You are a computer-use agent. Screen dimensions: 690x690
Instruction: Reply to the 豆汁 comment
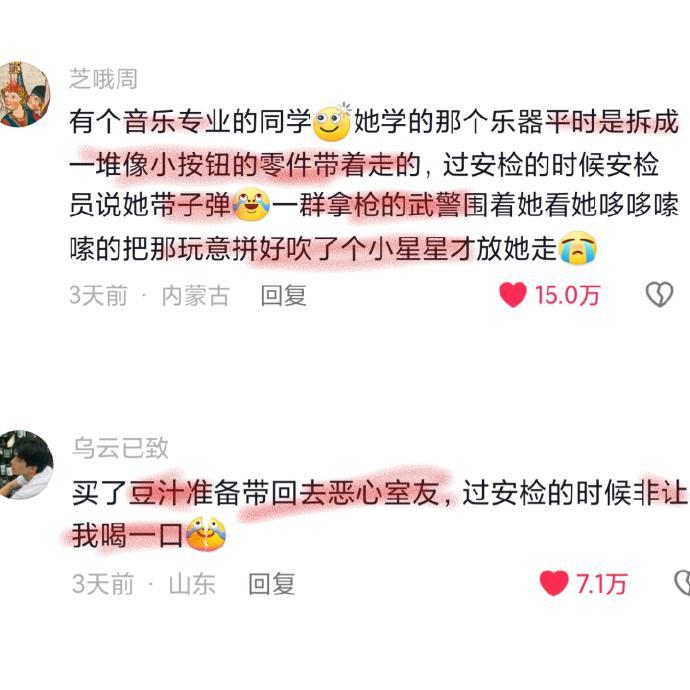pyautogui.click(x=272, y=584)
